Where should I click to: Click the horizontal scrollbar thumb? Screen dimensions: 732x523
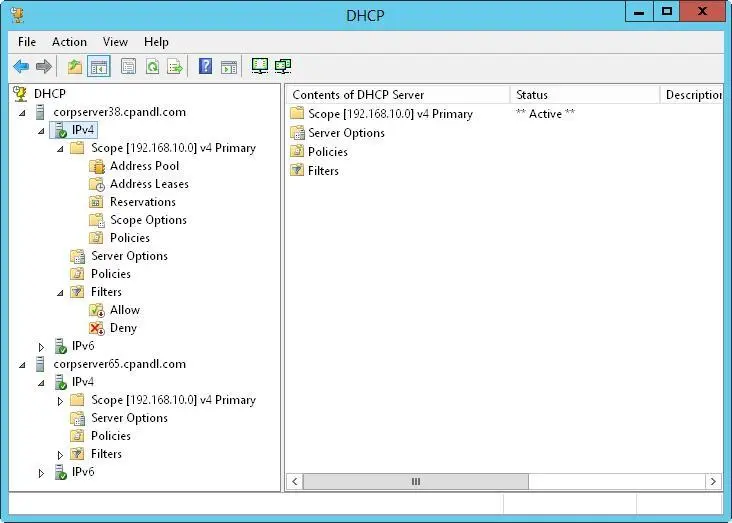415,481
